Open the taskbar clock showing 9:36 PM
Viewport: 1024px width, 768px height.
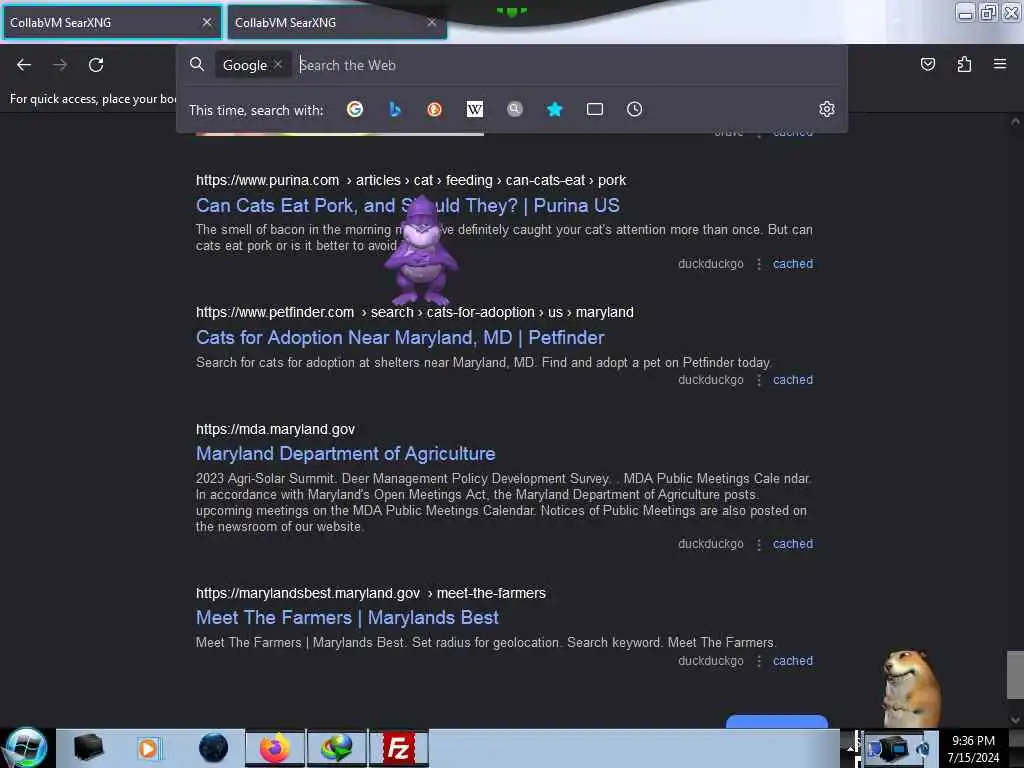[x=973, y=749]
